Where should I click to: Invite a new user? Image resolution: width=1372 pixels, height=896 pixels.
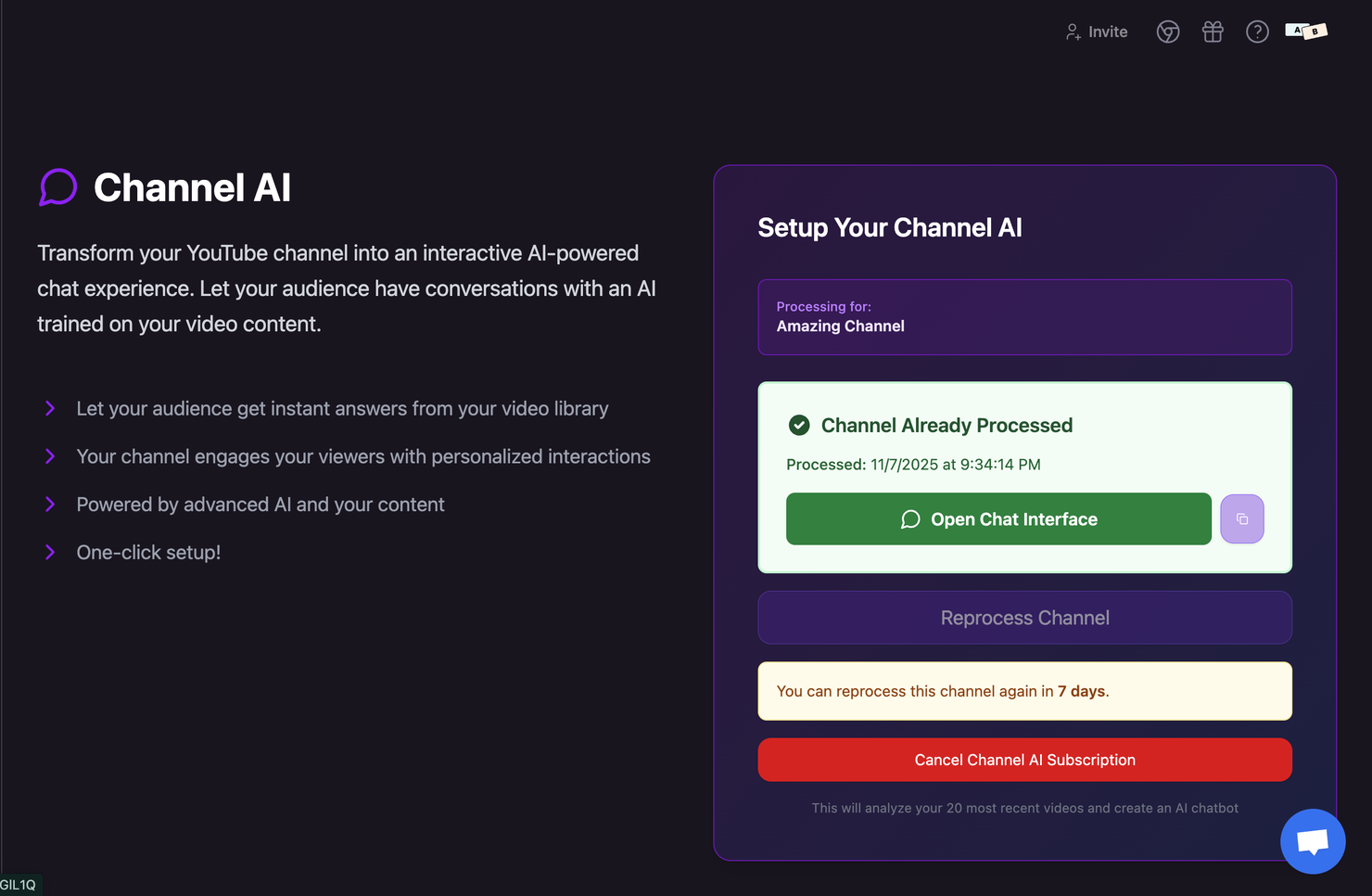pyautogui.click(x=1097, y=32)
